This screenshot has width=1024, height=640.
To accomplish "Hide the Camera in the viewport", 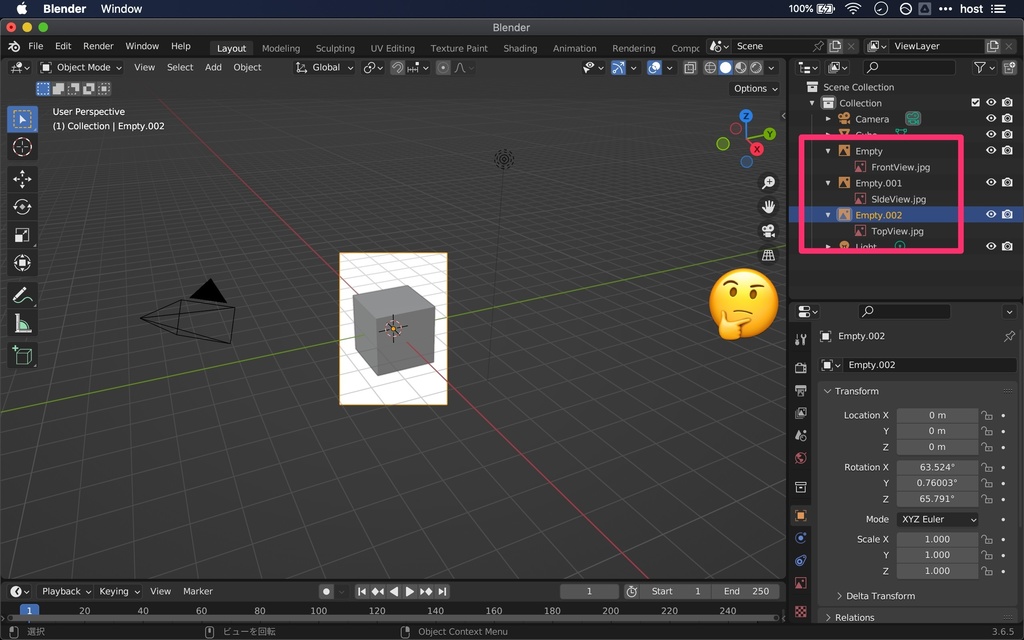I will 990,118.
